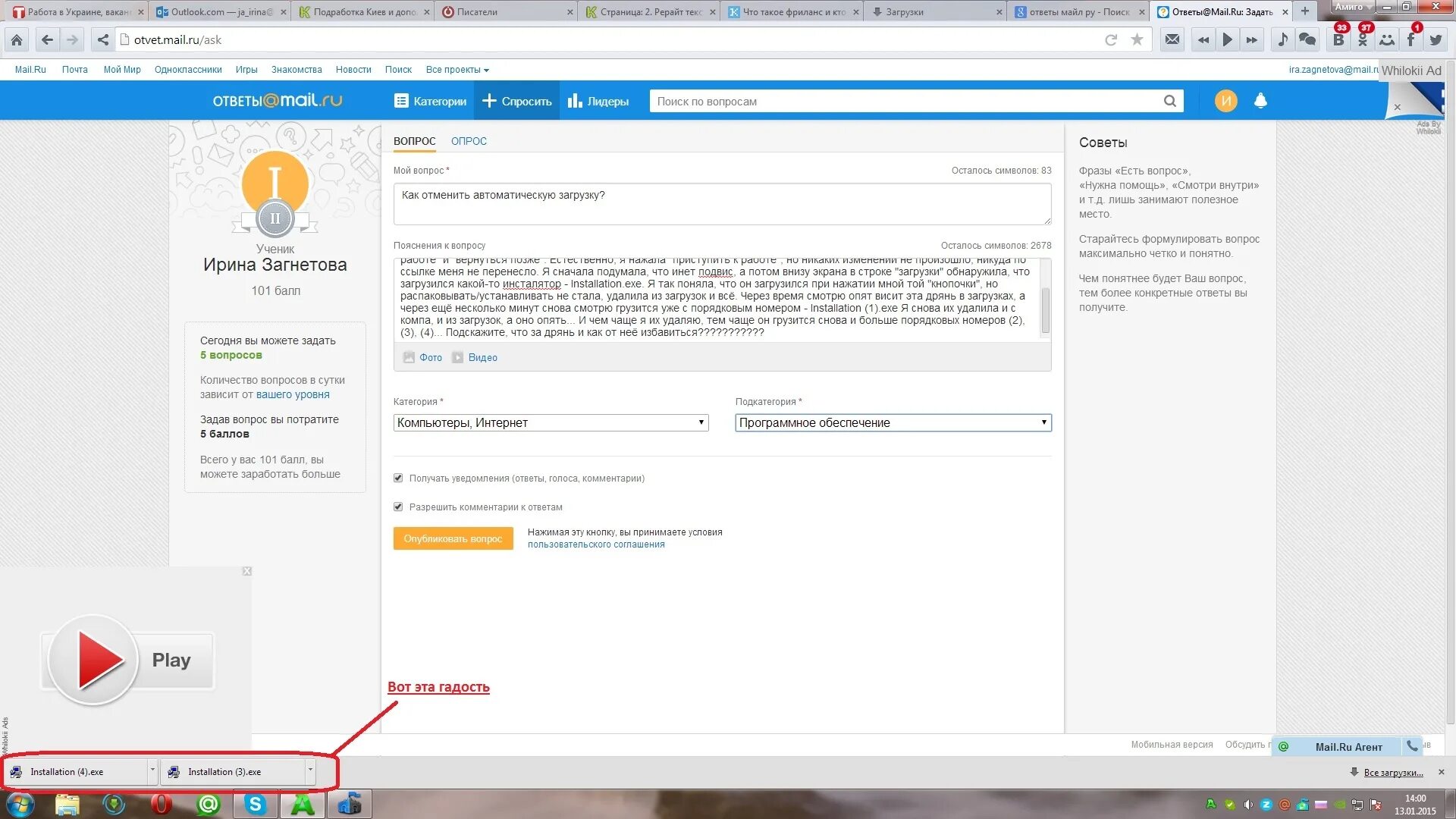The image size is (1456, 819).
Task: Click Опубликовать вопрос button
Action: [x=453, y=538]
